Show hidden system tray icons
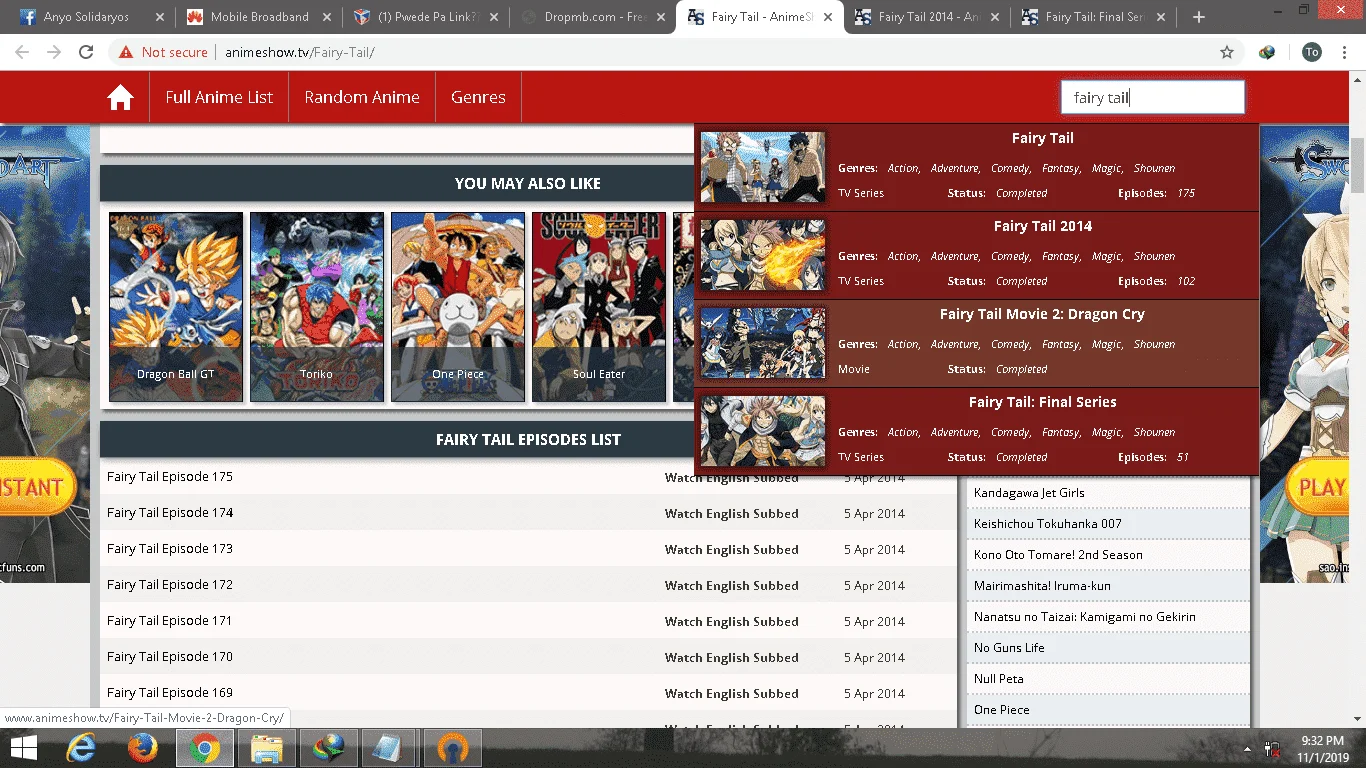This screenshot has width=1366, height=768. point(1247,749)
